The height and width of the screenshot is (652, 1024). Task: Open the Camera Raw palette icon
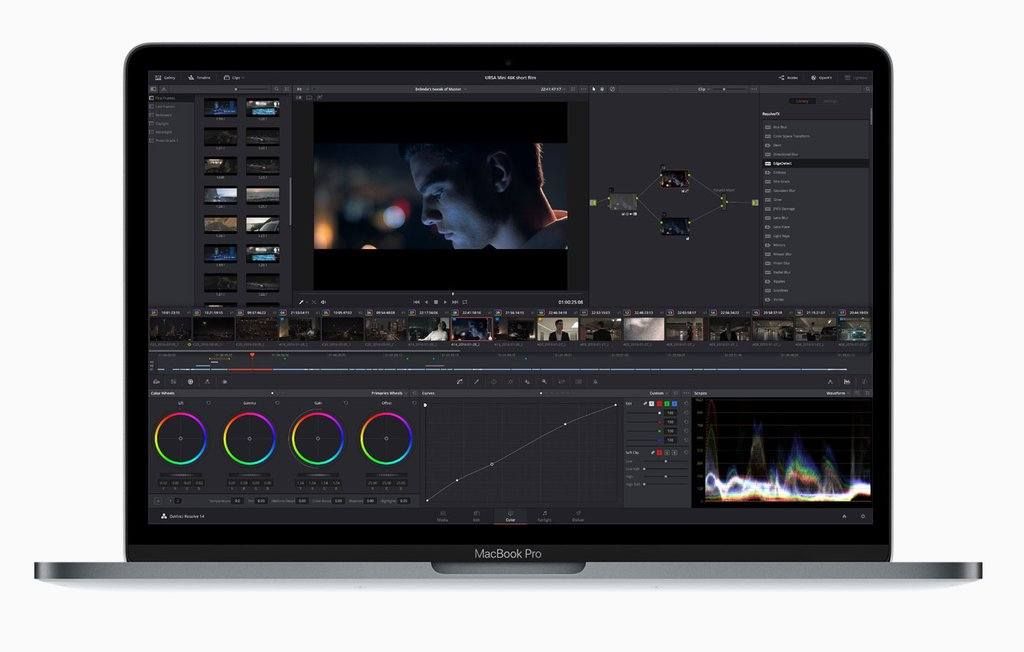coord(156,382)
